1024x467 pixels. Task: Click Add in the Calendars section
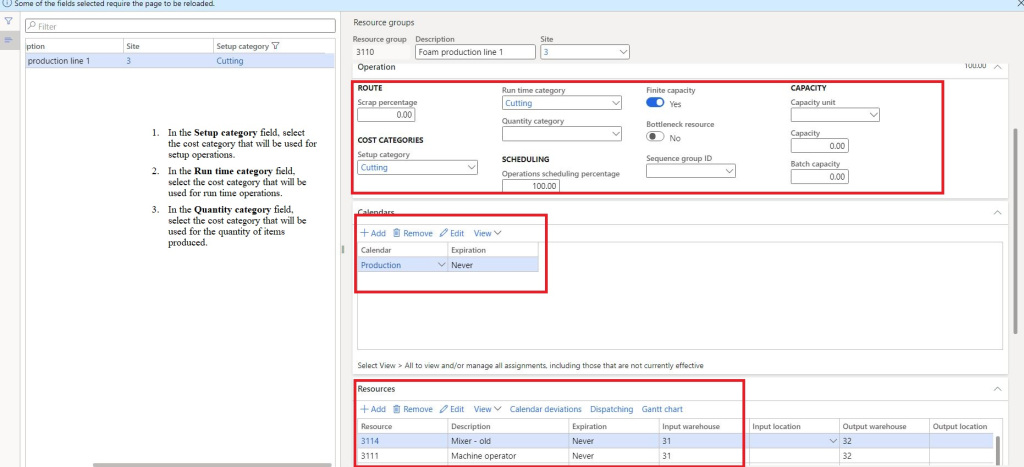pos(373,233)
